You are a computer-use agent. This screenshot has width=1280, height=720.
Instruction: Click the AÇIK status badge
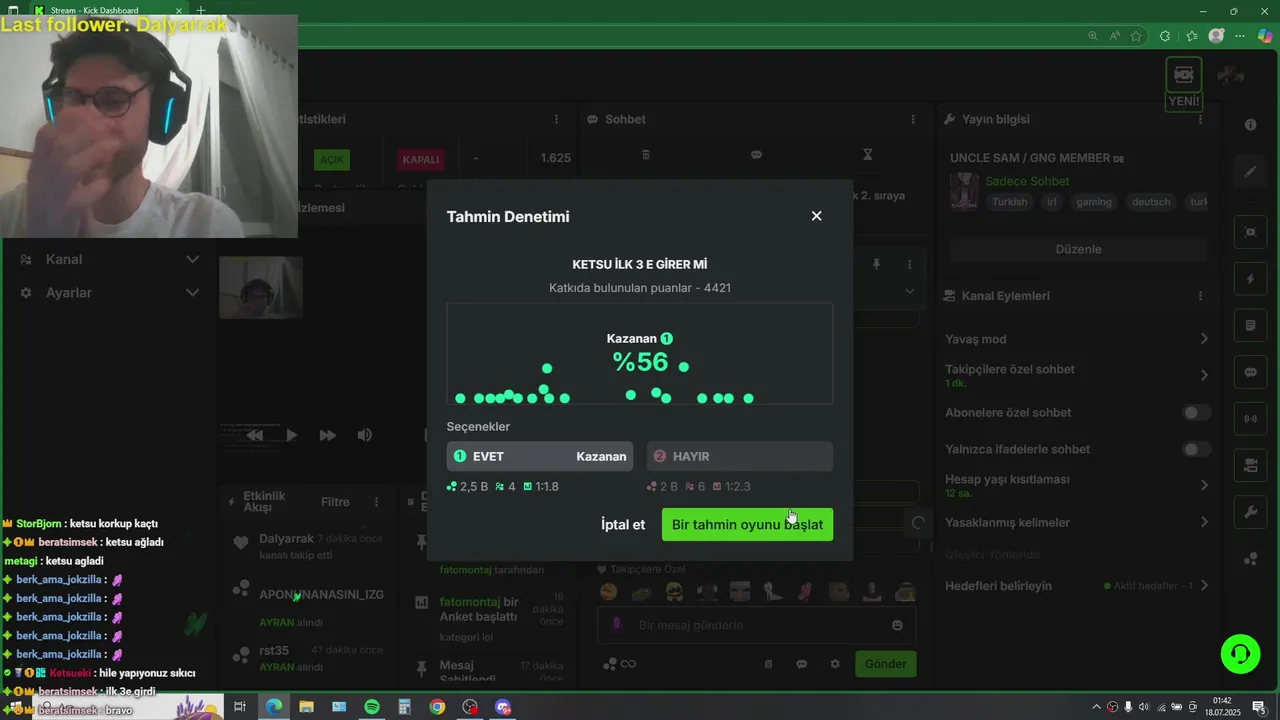pyautogui.click(x=331, y=159)
